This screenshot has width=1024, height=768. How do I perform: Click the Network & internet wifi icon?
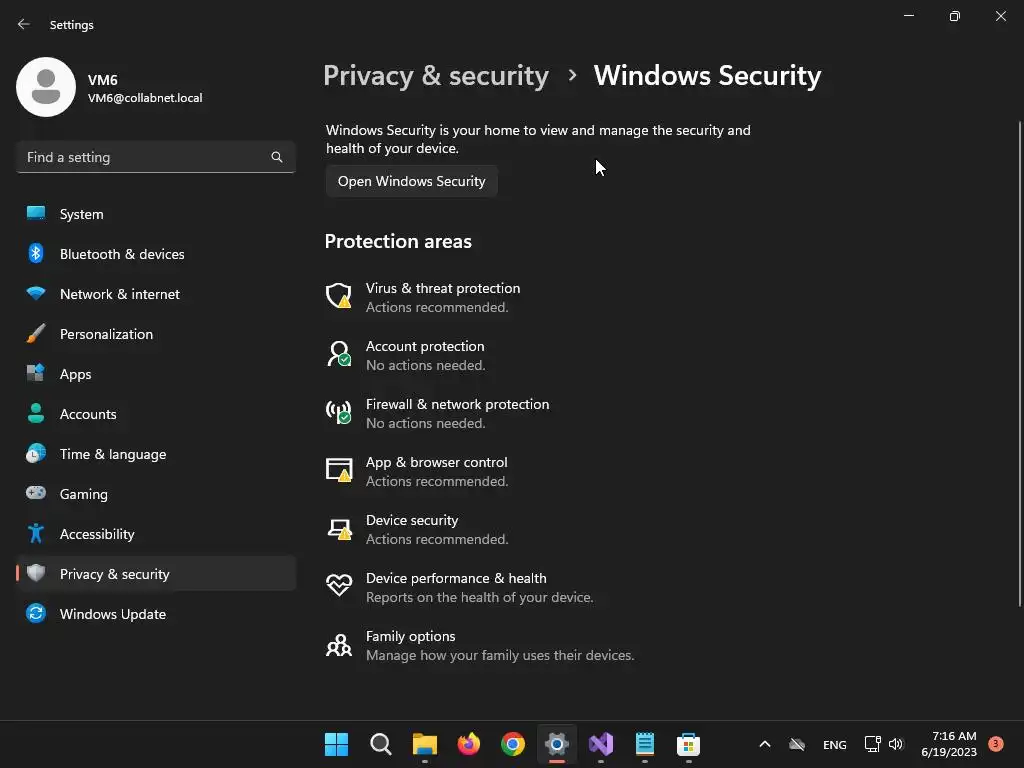[36, 293]
